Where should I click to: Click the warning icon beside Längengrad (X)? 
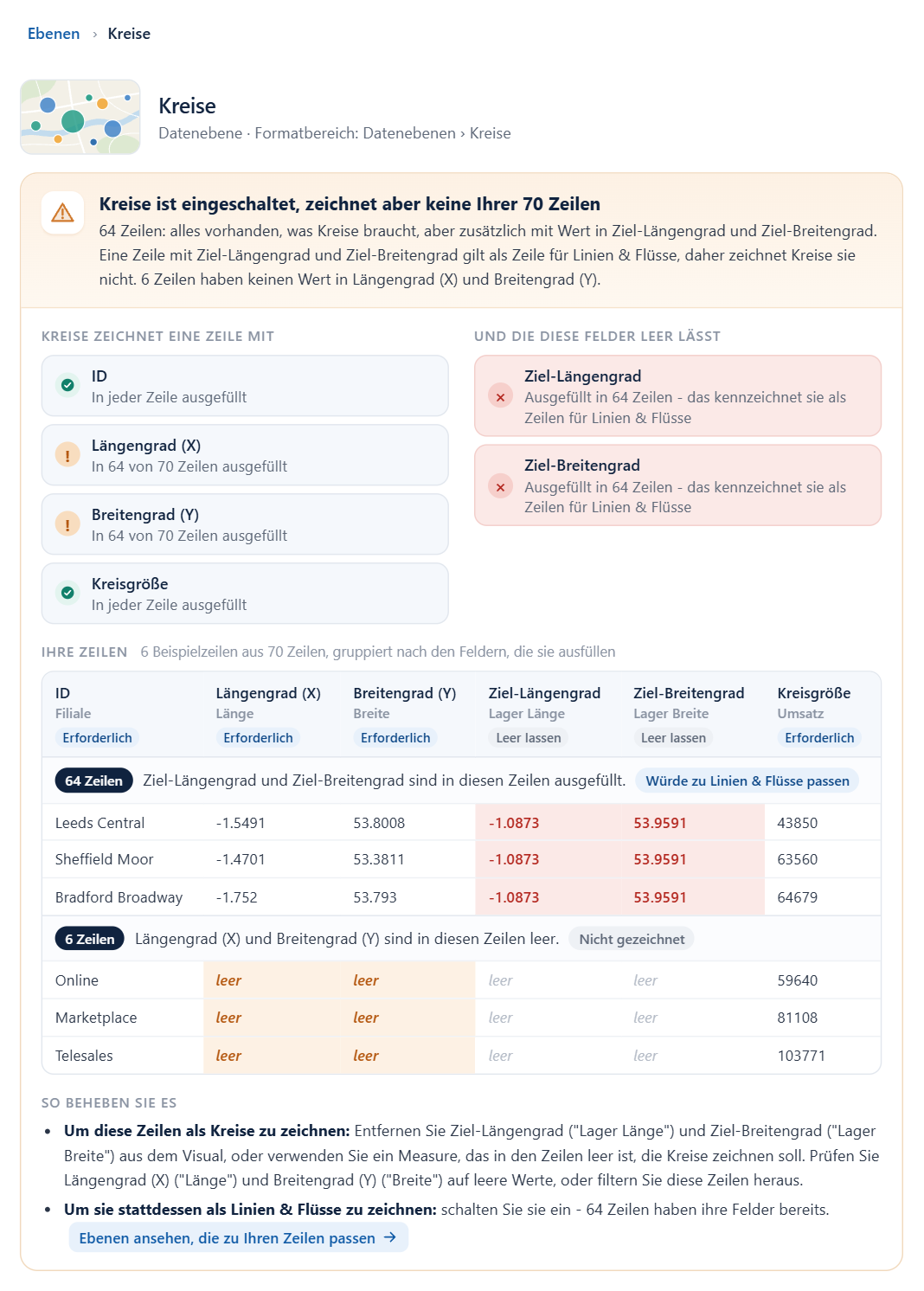(67, 454)
